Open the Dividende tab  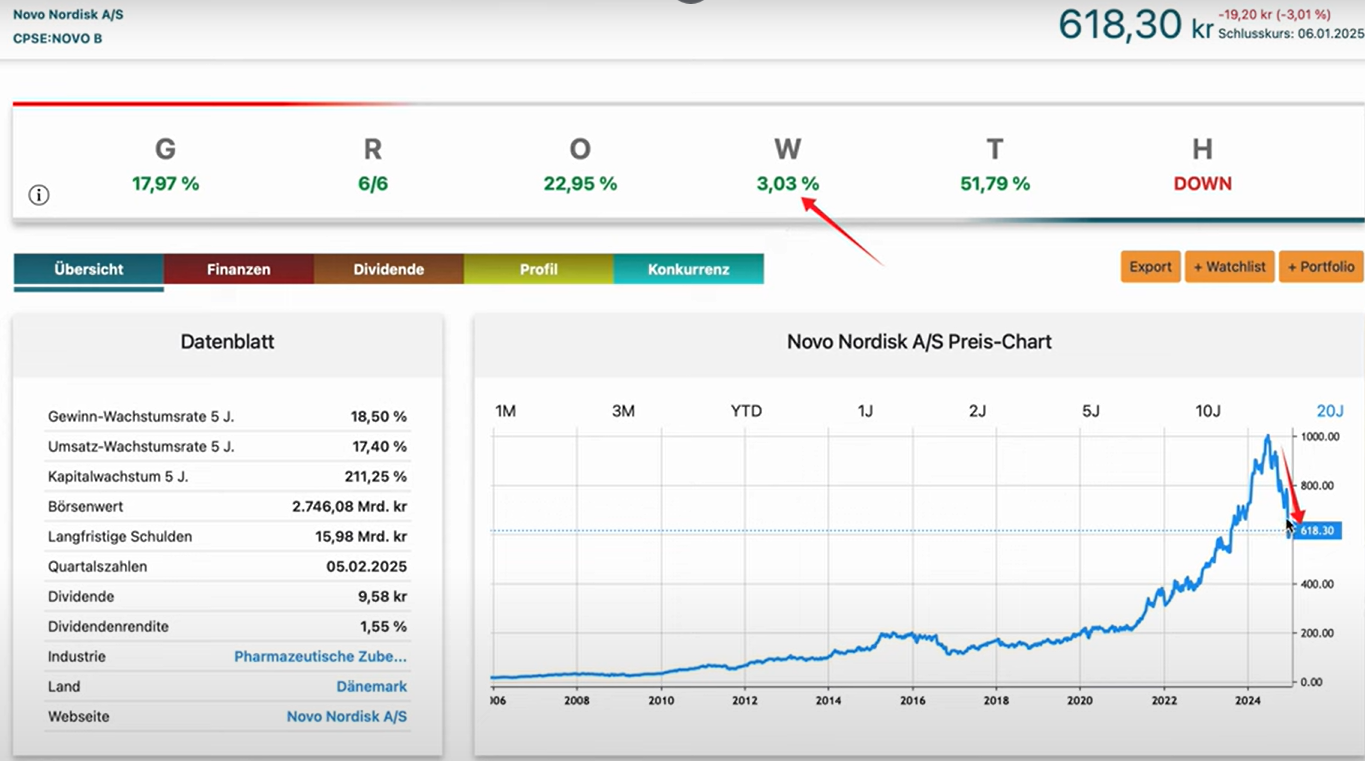pos(389,269)
